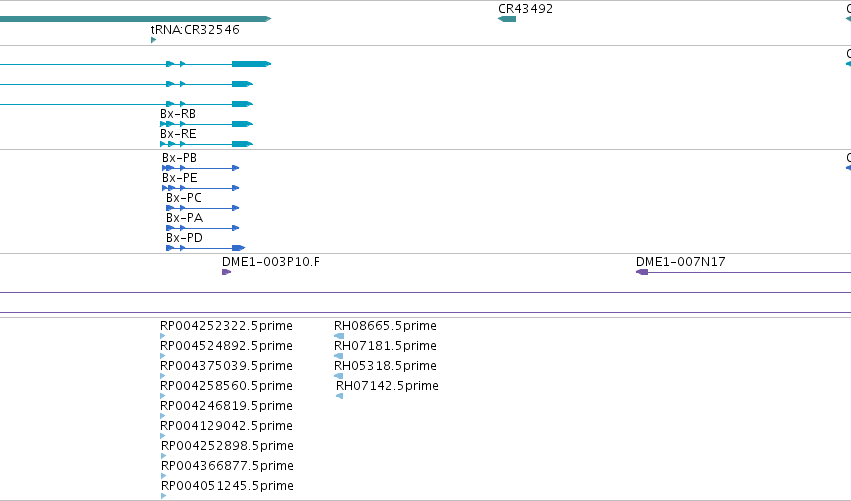Select the RP004375039.5prime arrow marker
Viewport: 851px width, 501px height.
point(163,376)
